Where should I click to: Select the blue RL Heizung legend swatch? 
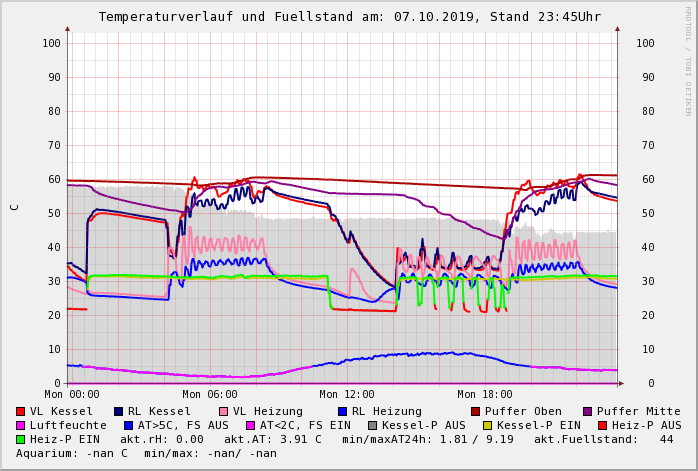click(342, 411)
